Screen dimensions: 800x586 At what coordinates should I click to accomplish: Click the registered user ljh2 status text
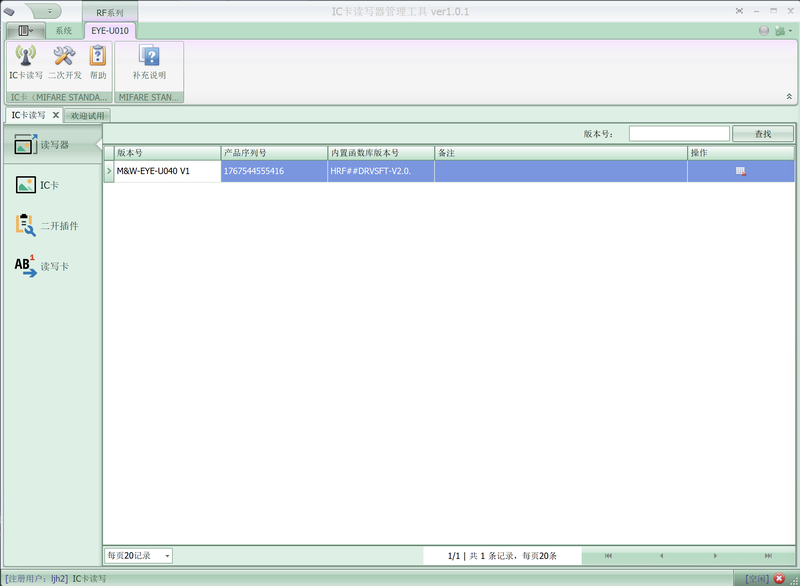37,578
